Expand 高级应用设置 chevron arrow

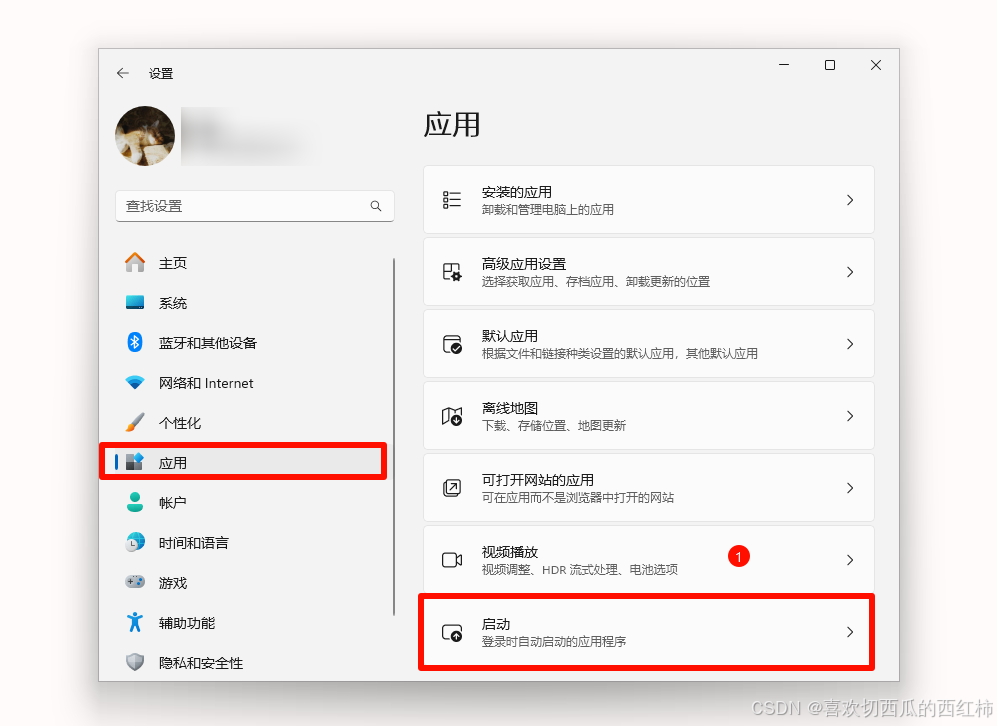pyautogui.click(x=850, y=271)
